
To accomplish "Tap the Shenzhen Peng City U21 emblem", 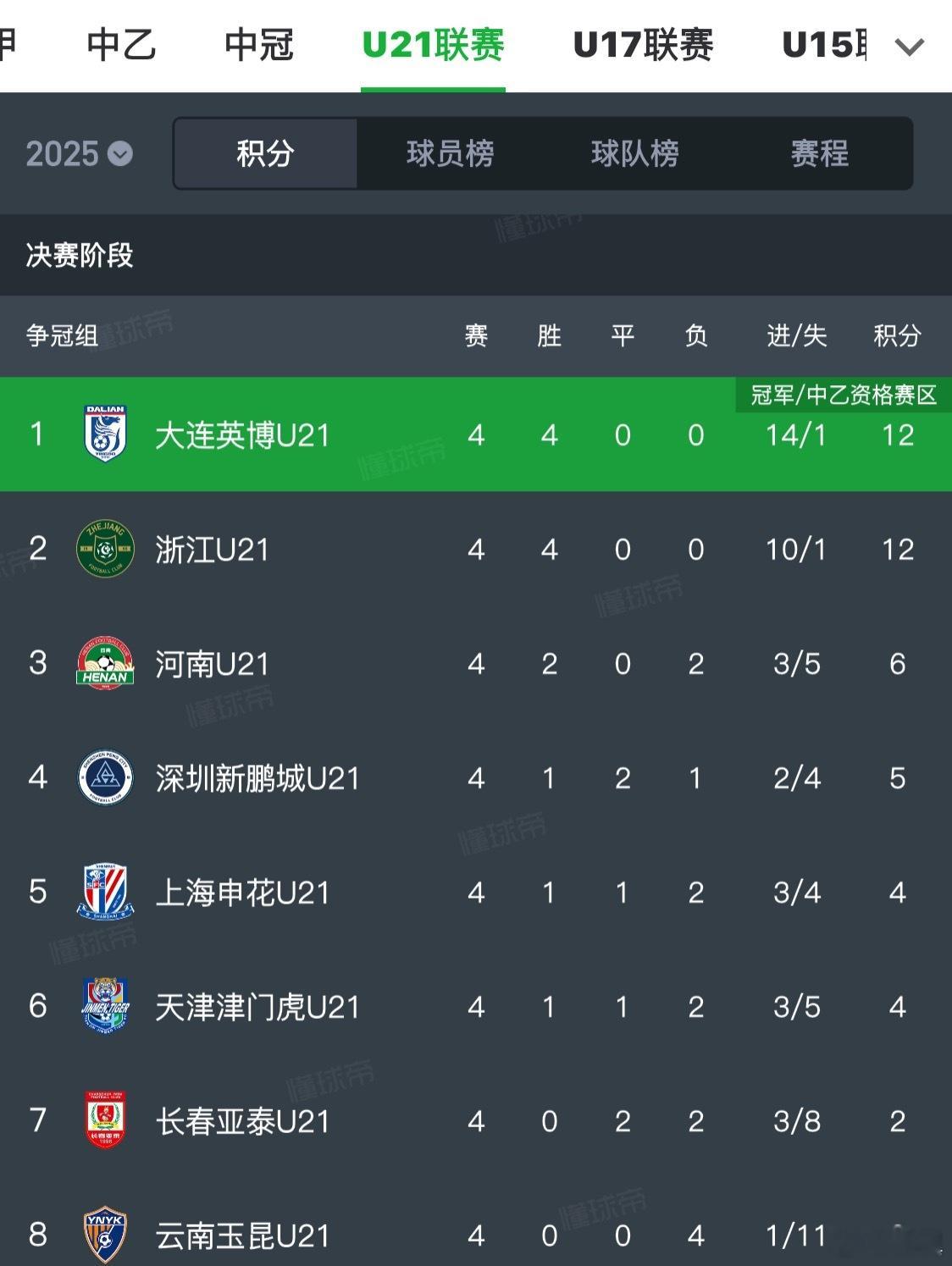I will click(x=106, y=777).
